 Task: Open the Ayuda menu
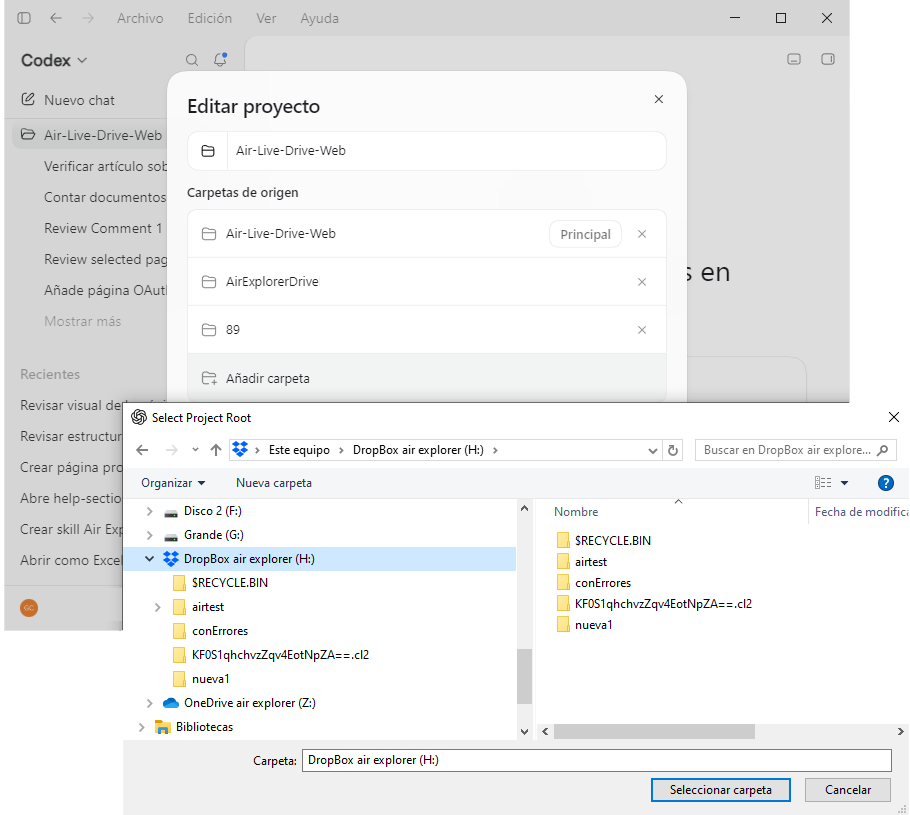[319, 18]
